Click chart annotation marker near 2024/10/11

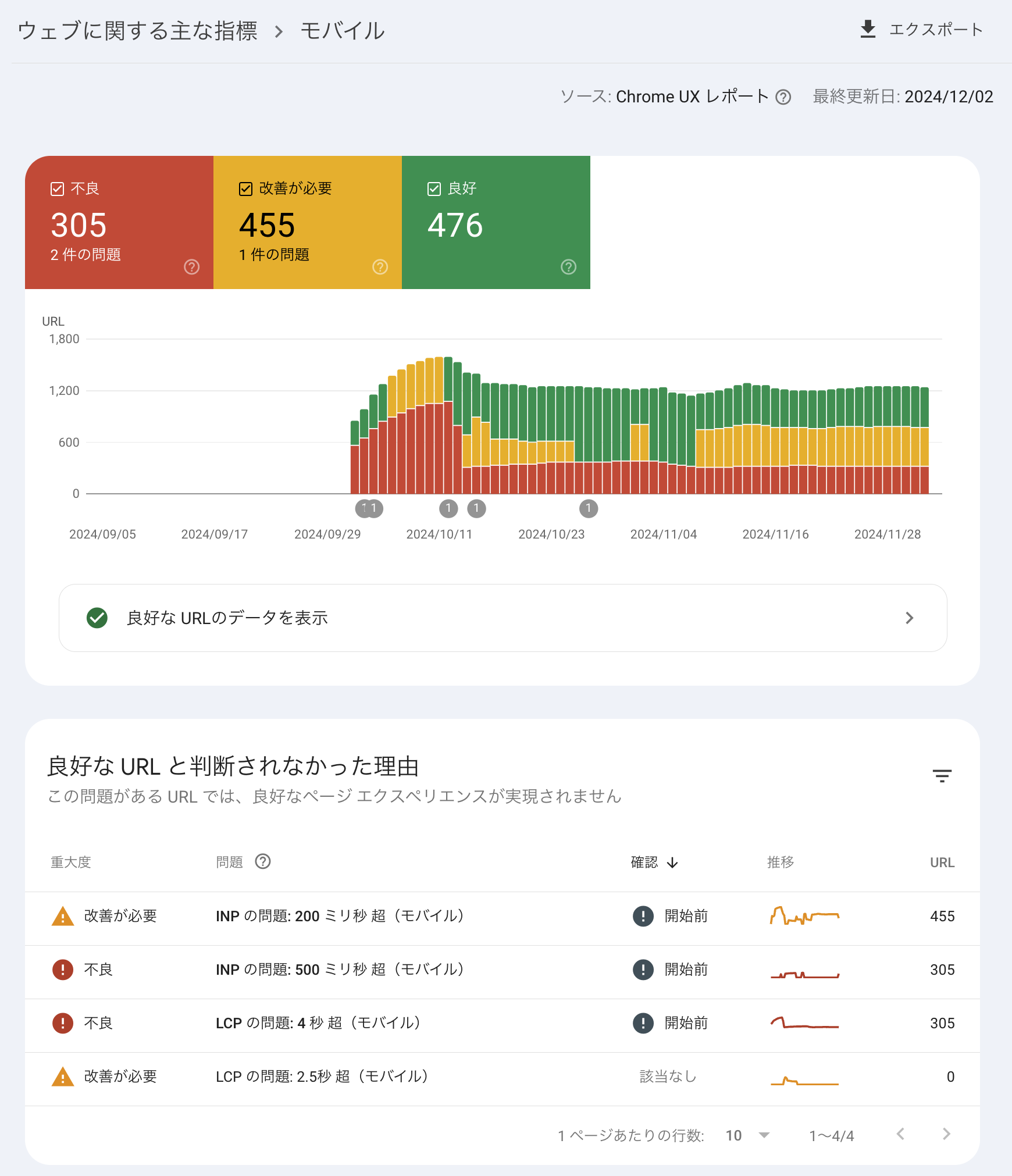click(x=448, y=508)
